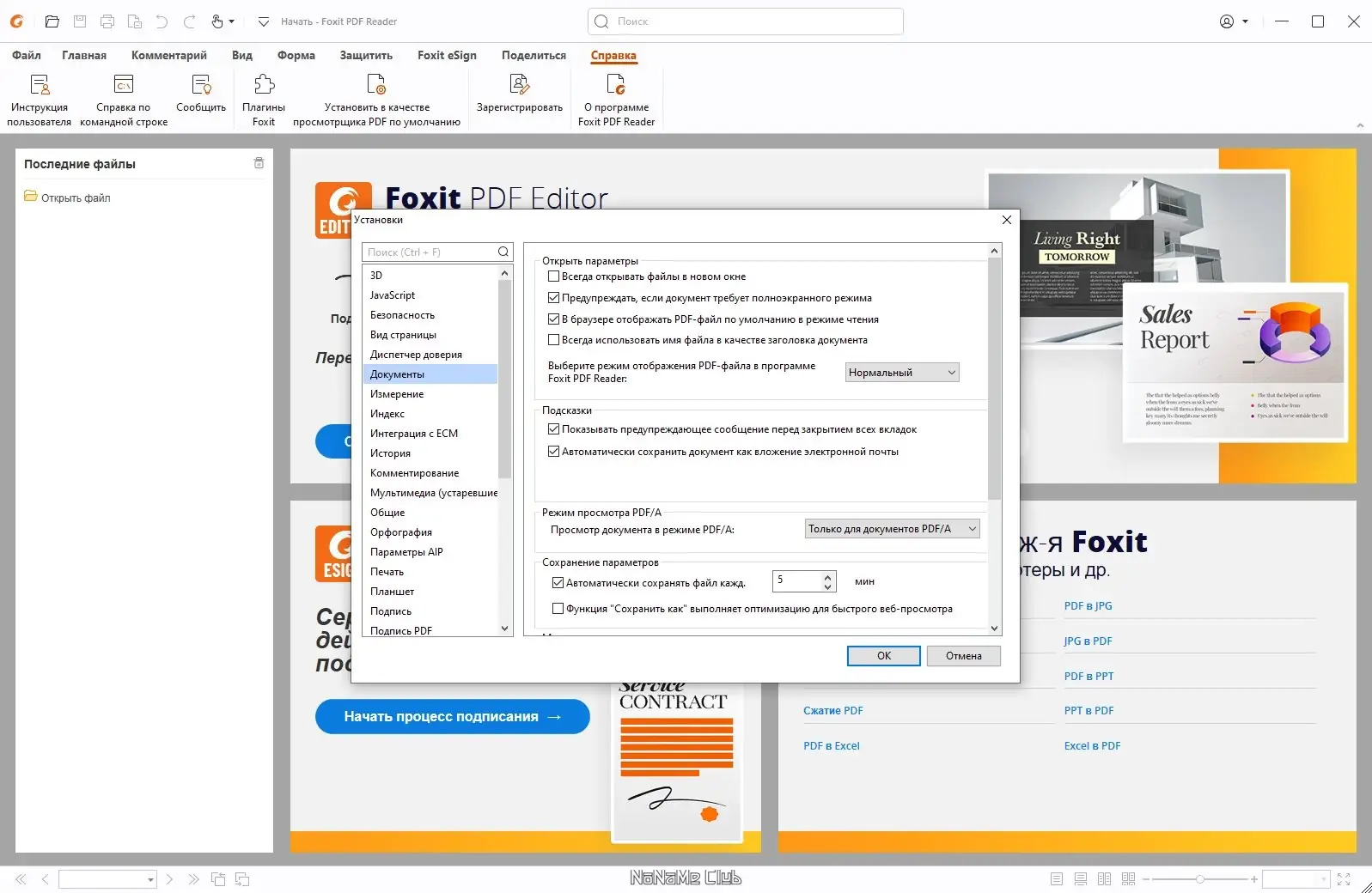Clear recent files with the trash icon
Image resolution: width=1372 pixels, height=893 pixels.
coord(259,163)
